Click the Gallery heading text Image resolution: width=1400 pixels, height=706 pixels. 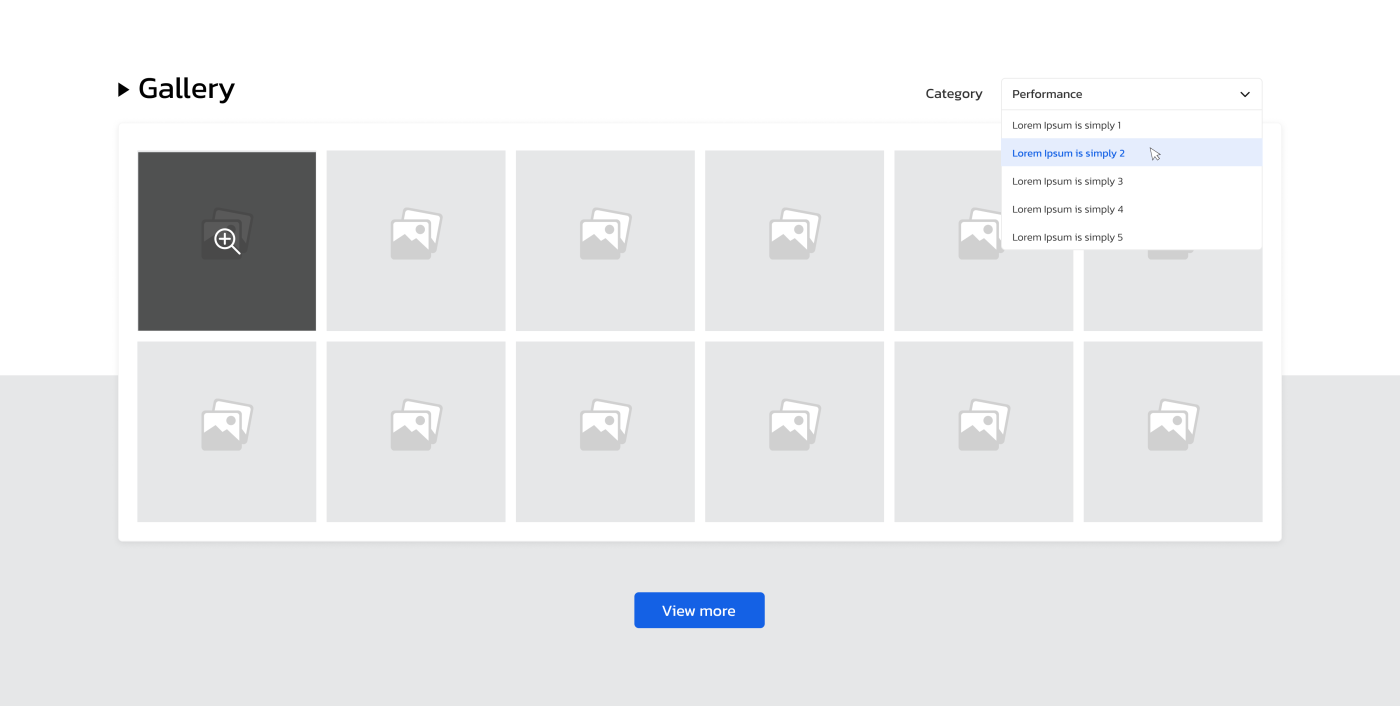click(x=186, y=89)
